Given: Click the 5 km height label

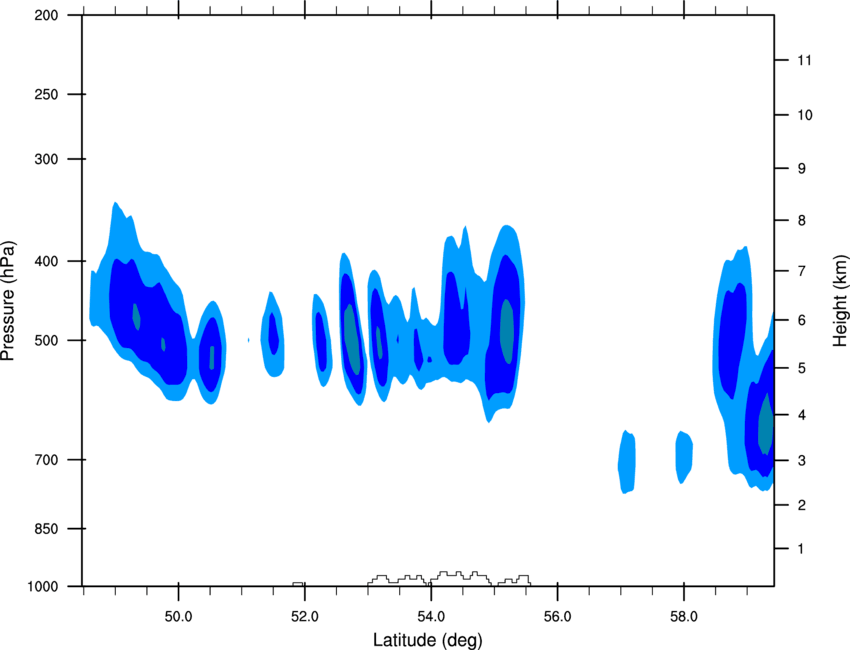Looking at the screenshot, I should [802, 368].
